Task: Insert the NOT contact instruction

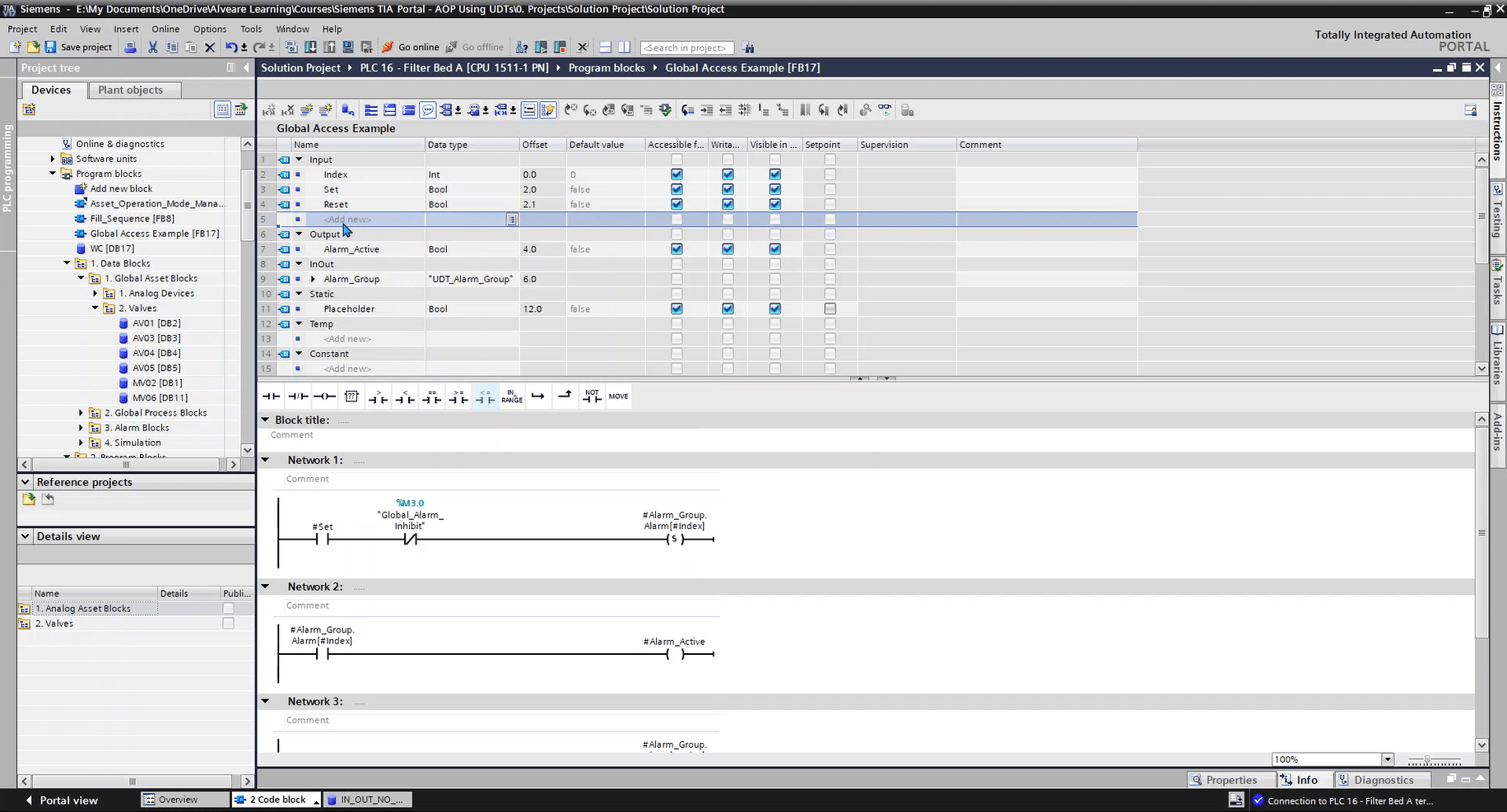Action: (592, 397)
